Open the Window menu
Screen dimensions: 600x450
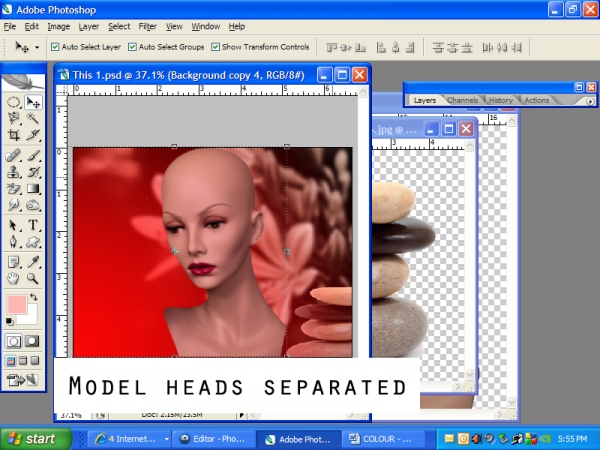(206, 26)
